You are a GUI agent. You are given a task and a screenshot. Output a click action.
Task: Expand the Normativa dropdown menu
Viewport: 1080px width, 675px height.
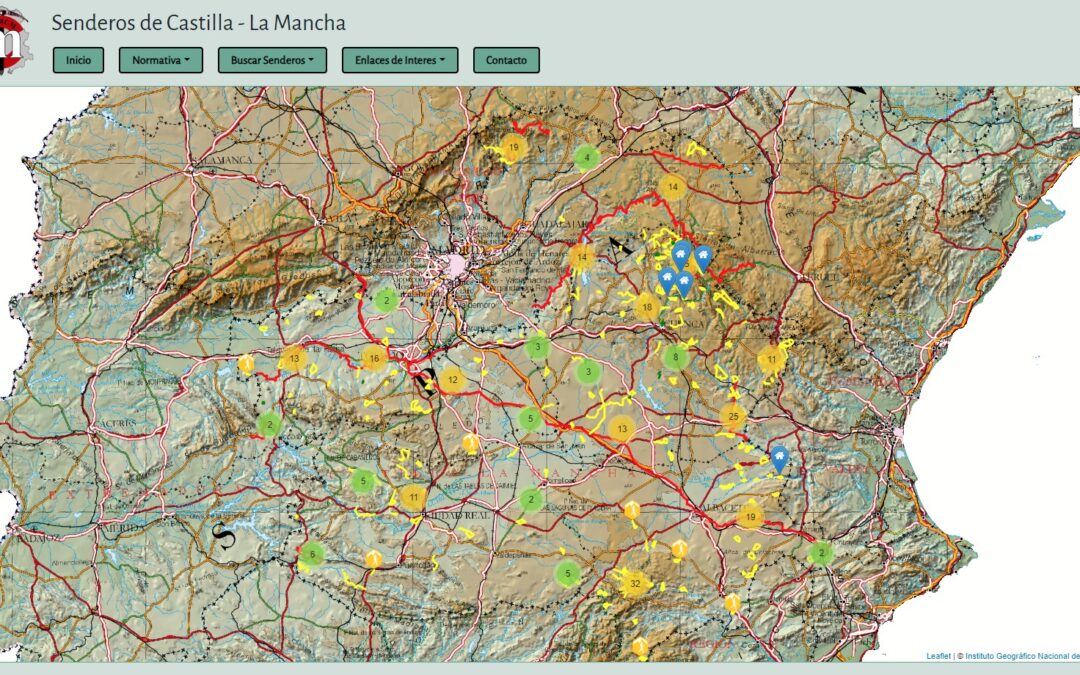pos(160,60)
